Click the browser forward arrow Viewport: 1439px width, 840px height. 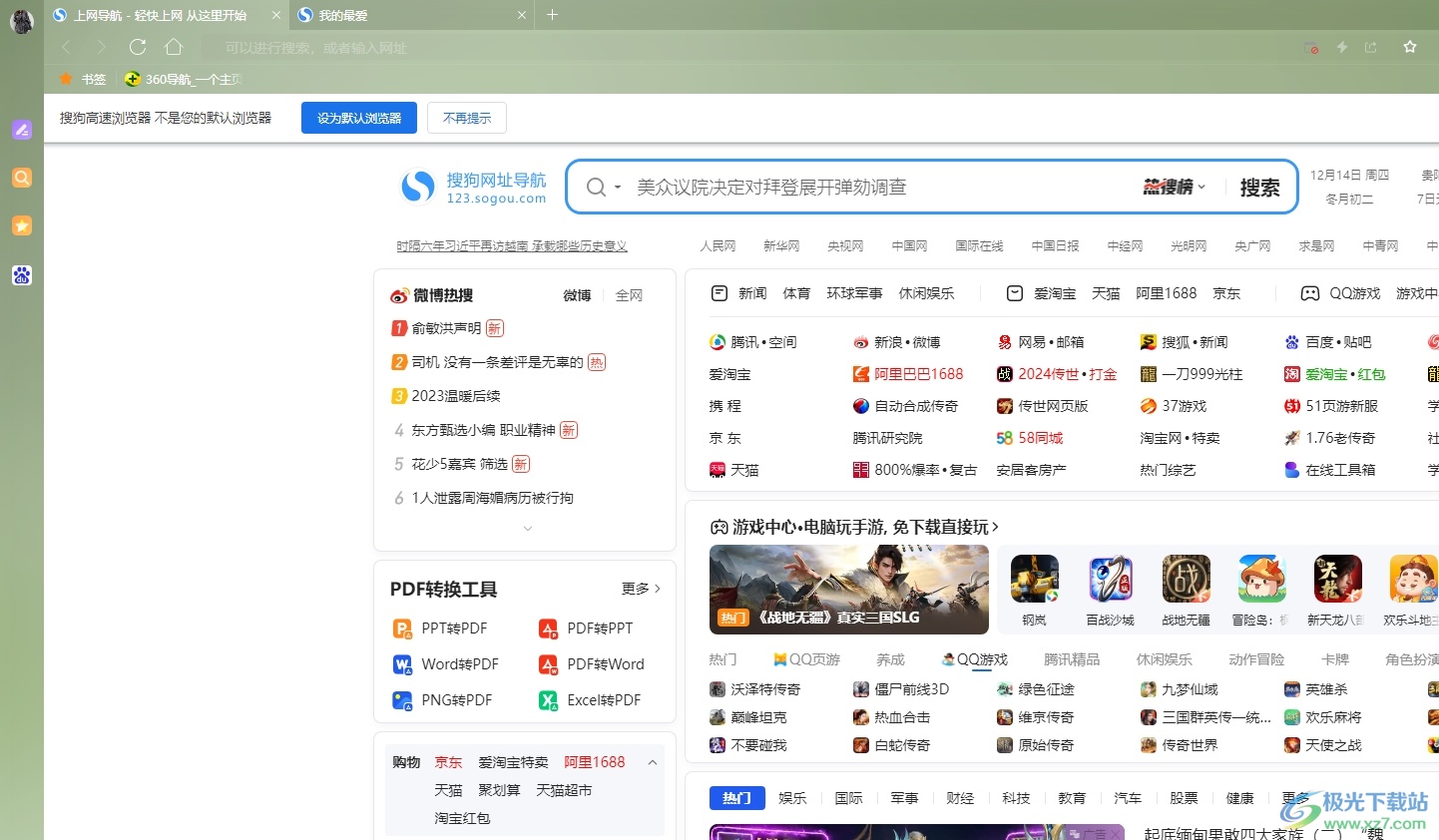pos(101,47)
